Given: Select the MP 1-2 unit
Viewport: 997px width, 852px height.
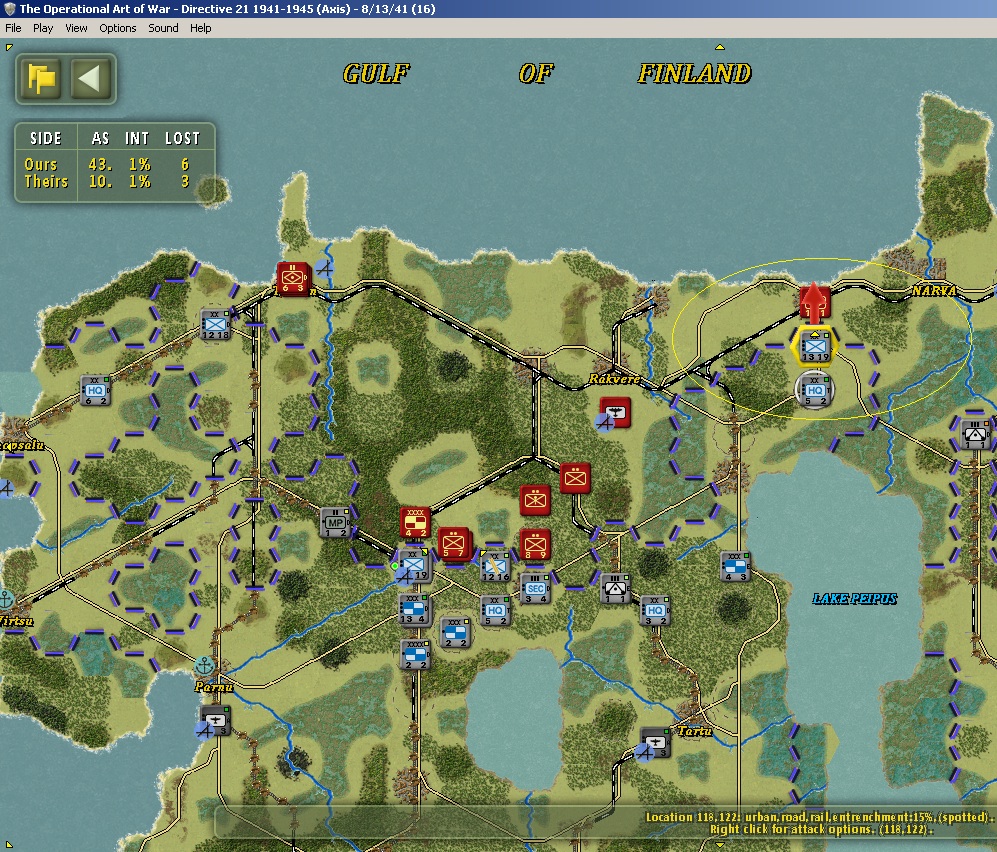Looking at the screenshot, I should click(335, 523).
